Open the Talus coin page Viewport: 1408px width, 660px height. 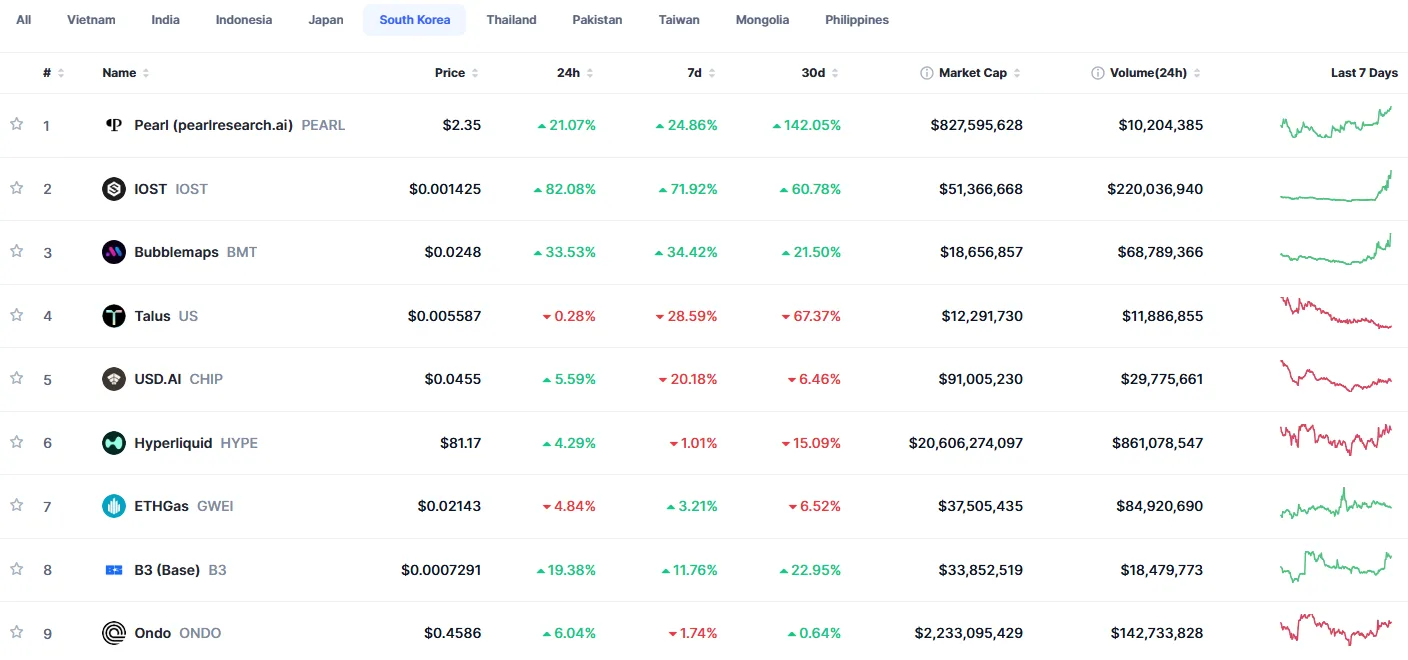coord(152,316)
